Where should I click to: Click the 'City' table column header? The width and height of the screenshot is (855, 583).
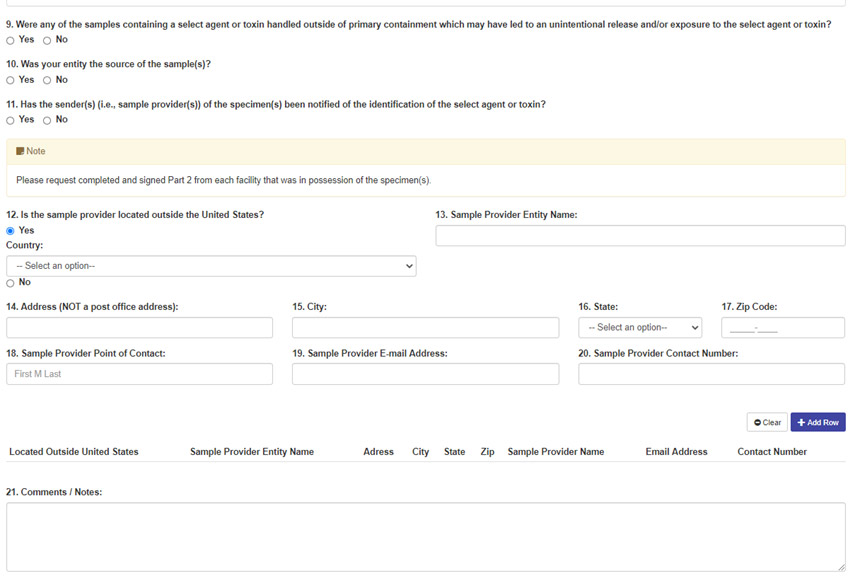click(420, 452)
